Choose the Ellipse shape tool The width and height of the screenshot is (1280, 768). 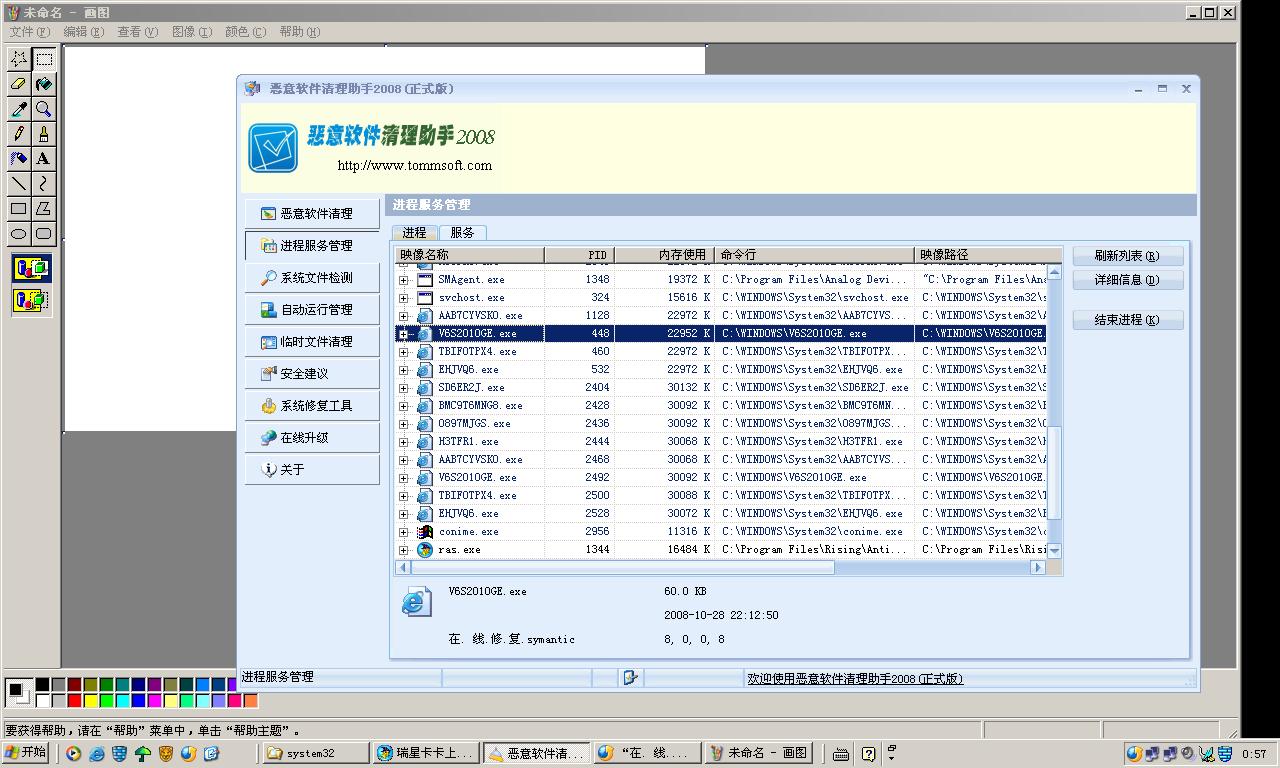click(x=19, y=234)
